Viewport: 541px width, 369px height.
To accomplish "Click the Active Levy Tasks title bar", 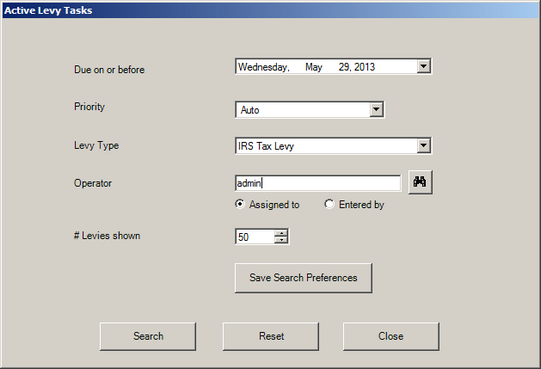I will click(270, 10).
